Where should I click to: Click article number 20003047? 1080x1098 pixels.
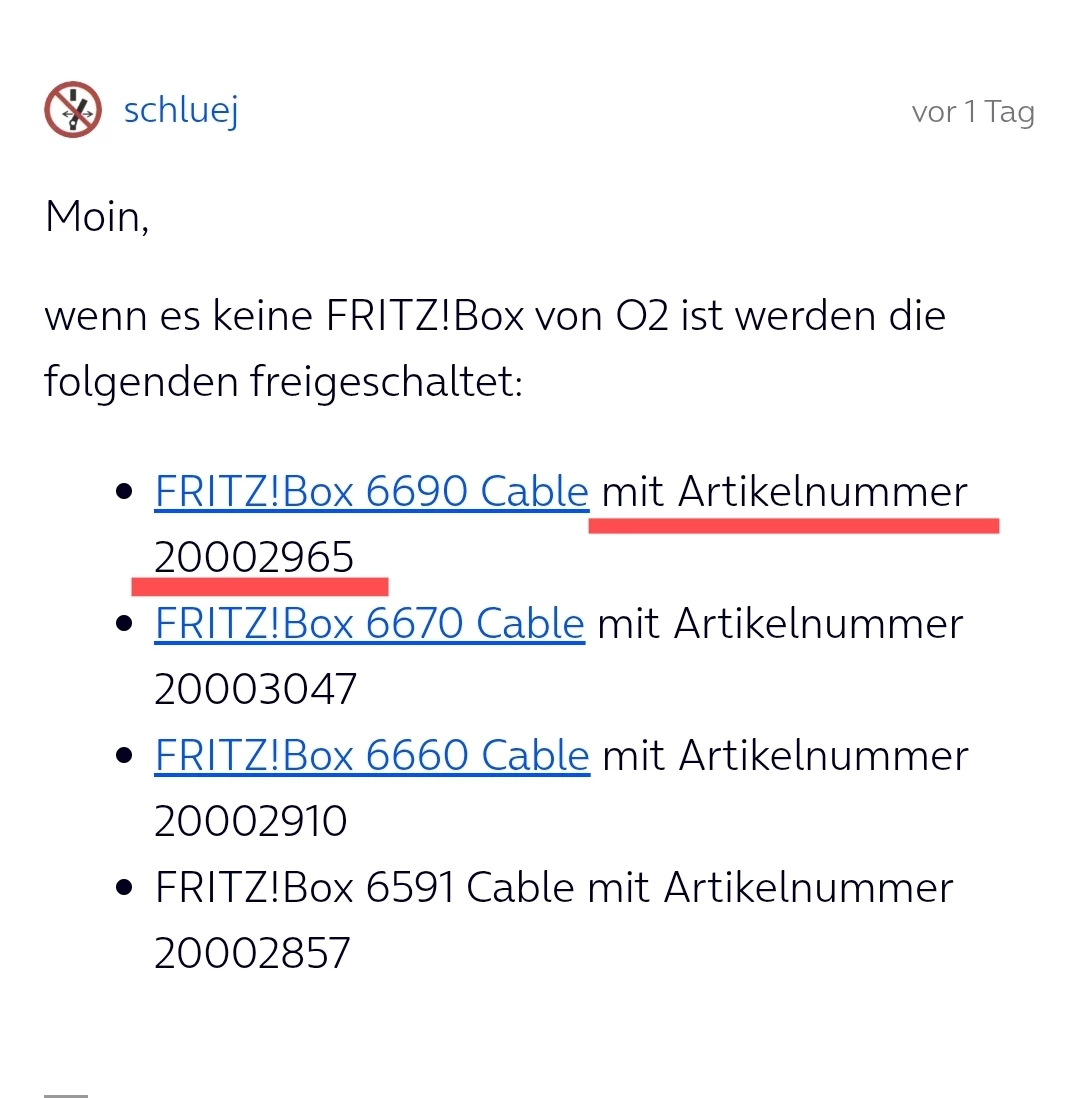point(255,690)
